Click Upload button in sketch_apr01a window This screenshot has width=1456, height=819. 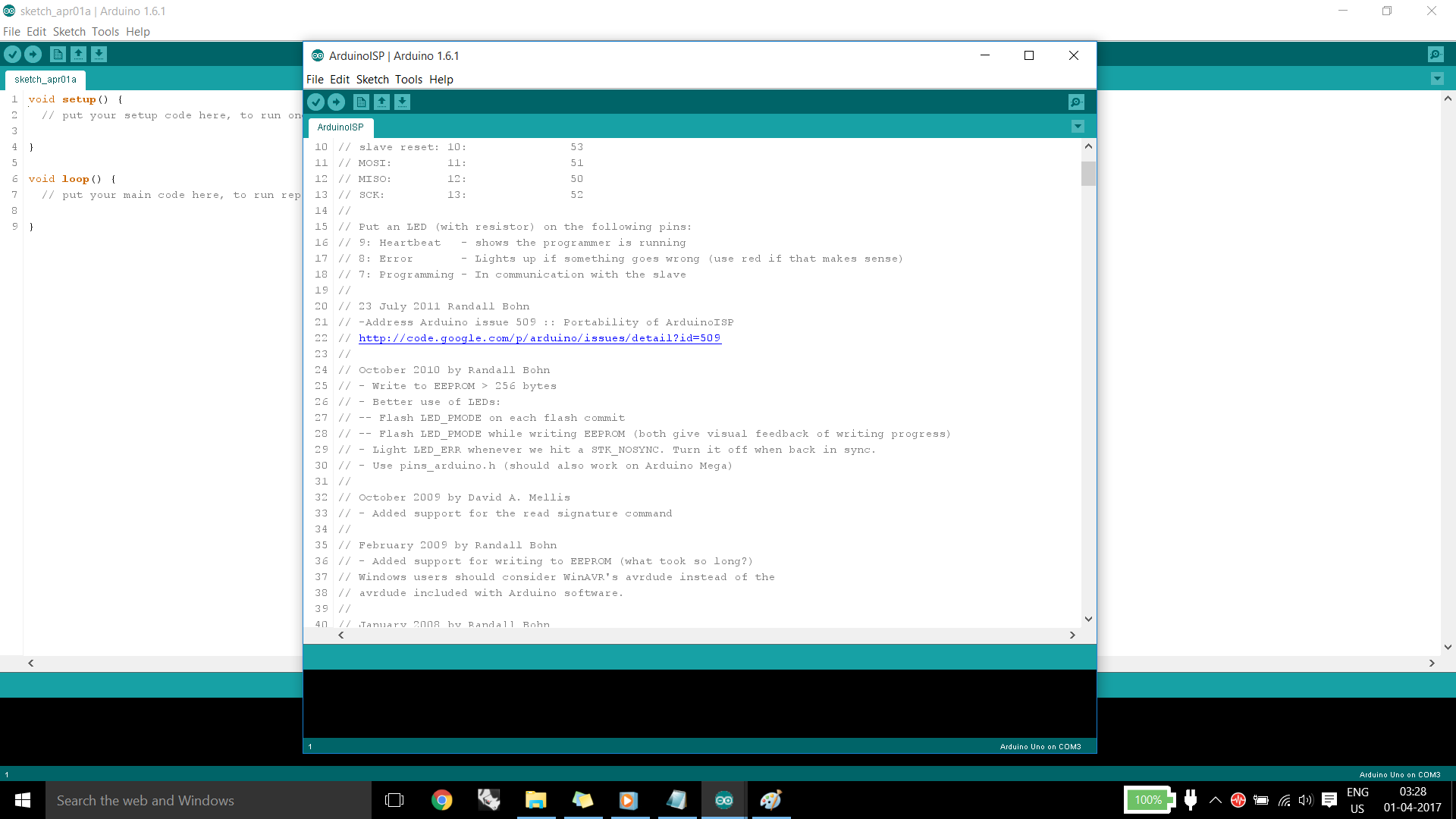tap(33, 55)
